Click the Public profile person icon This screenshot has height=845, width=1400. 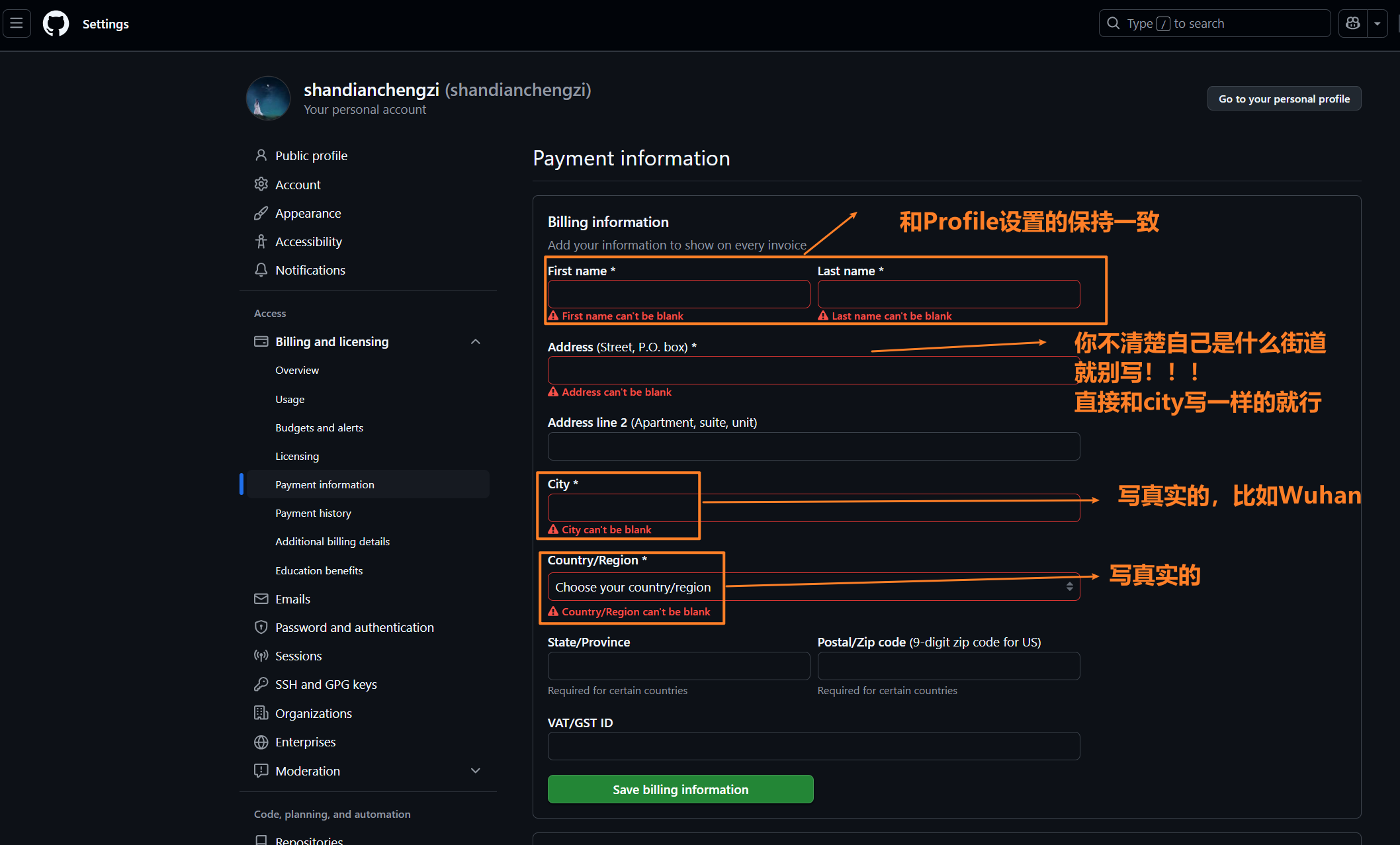pyautogui.click(x=261, y=156)
